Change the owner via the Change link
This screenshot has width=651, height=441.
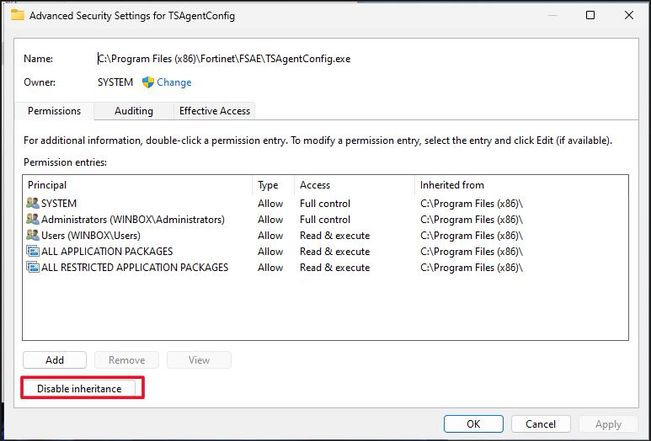(x=173, y=83)
